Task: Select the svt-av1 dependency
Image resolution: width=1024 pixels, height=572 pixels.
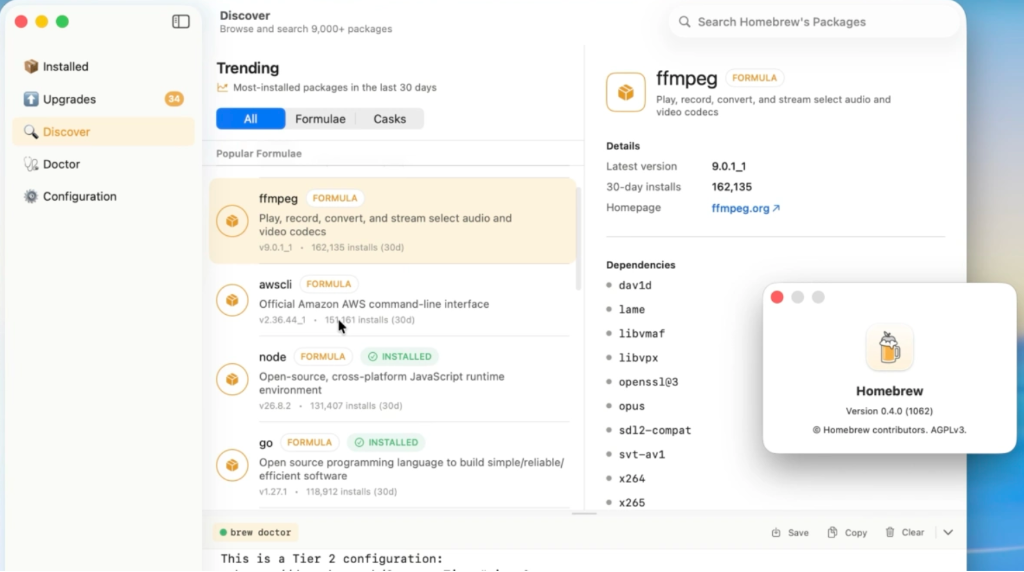Action: pyautogui.click(x=641, y=454)
